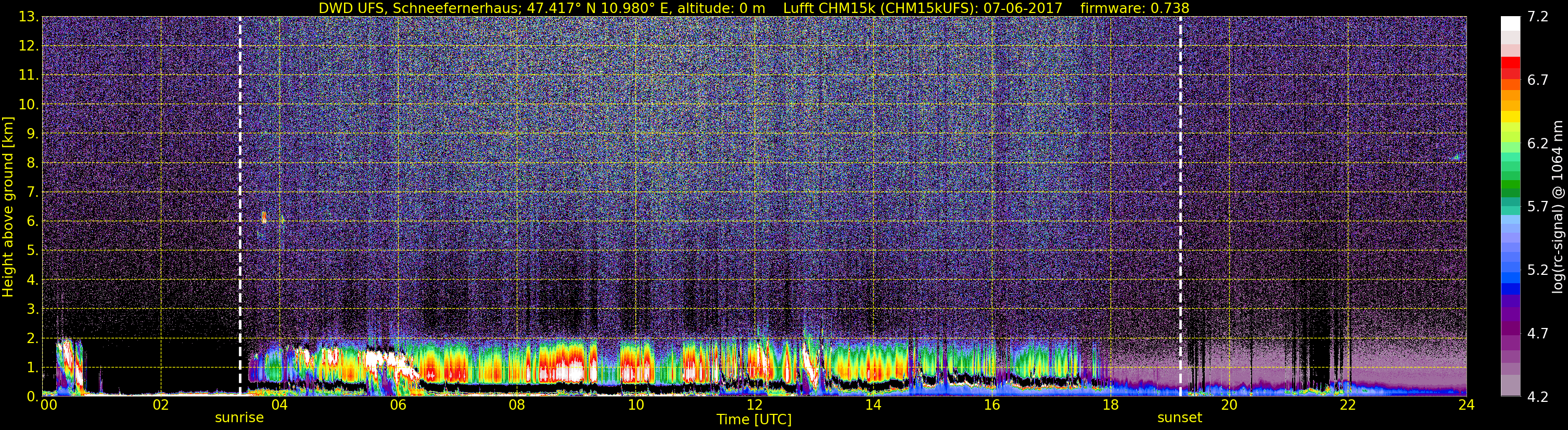
Task: Click the white top segment of the colorbar
Action: point(1510,23)
